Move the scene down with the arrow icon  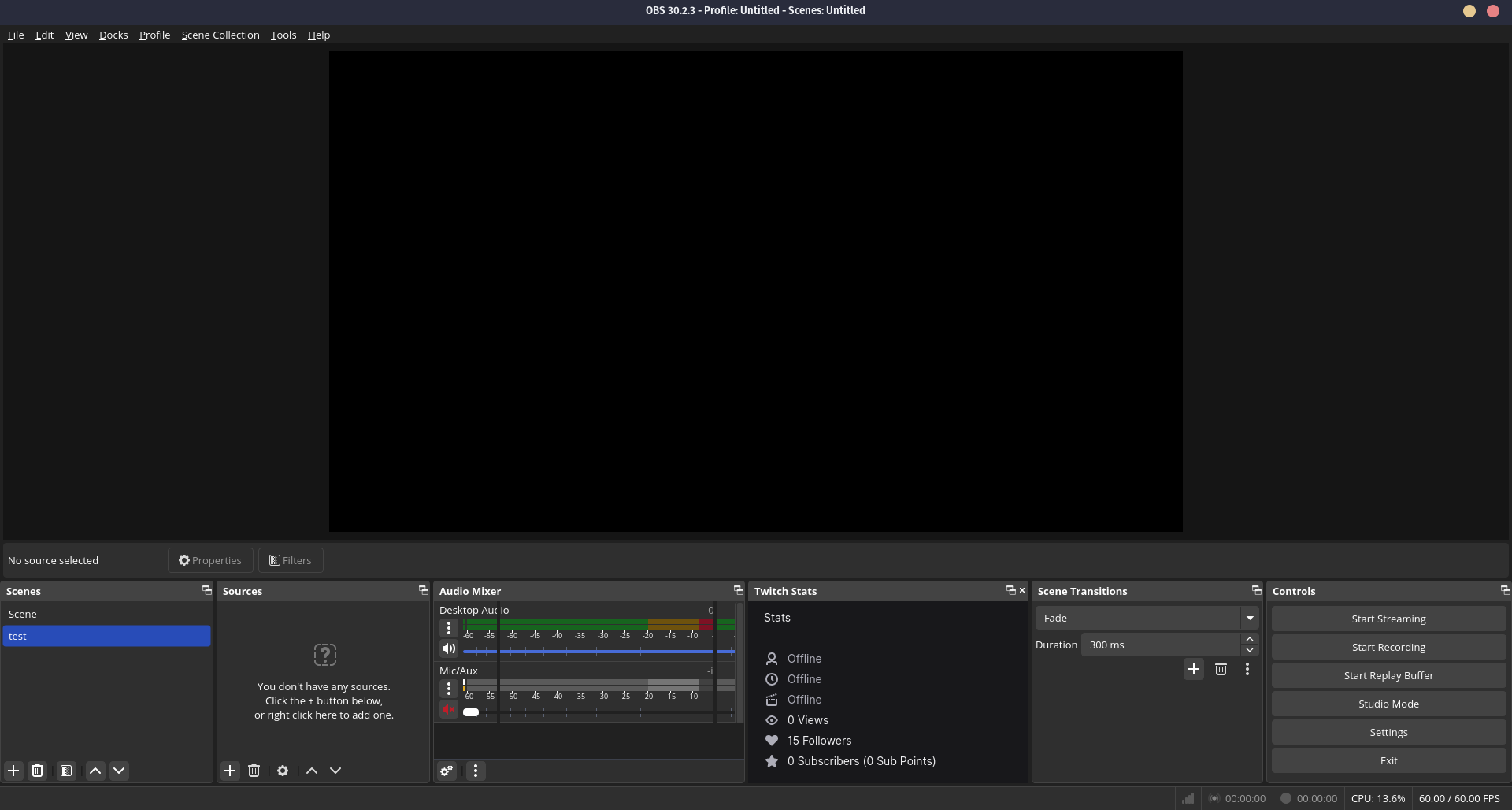(119, 771)
